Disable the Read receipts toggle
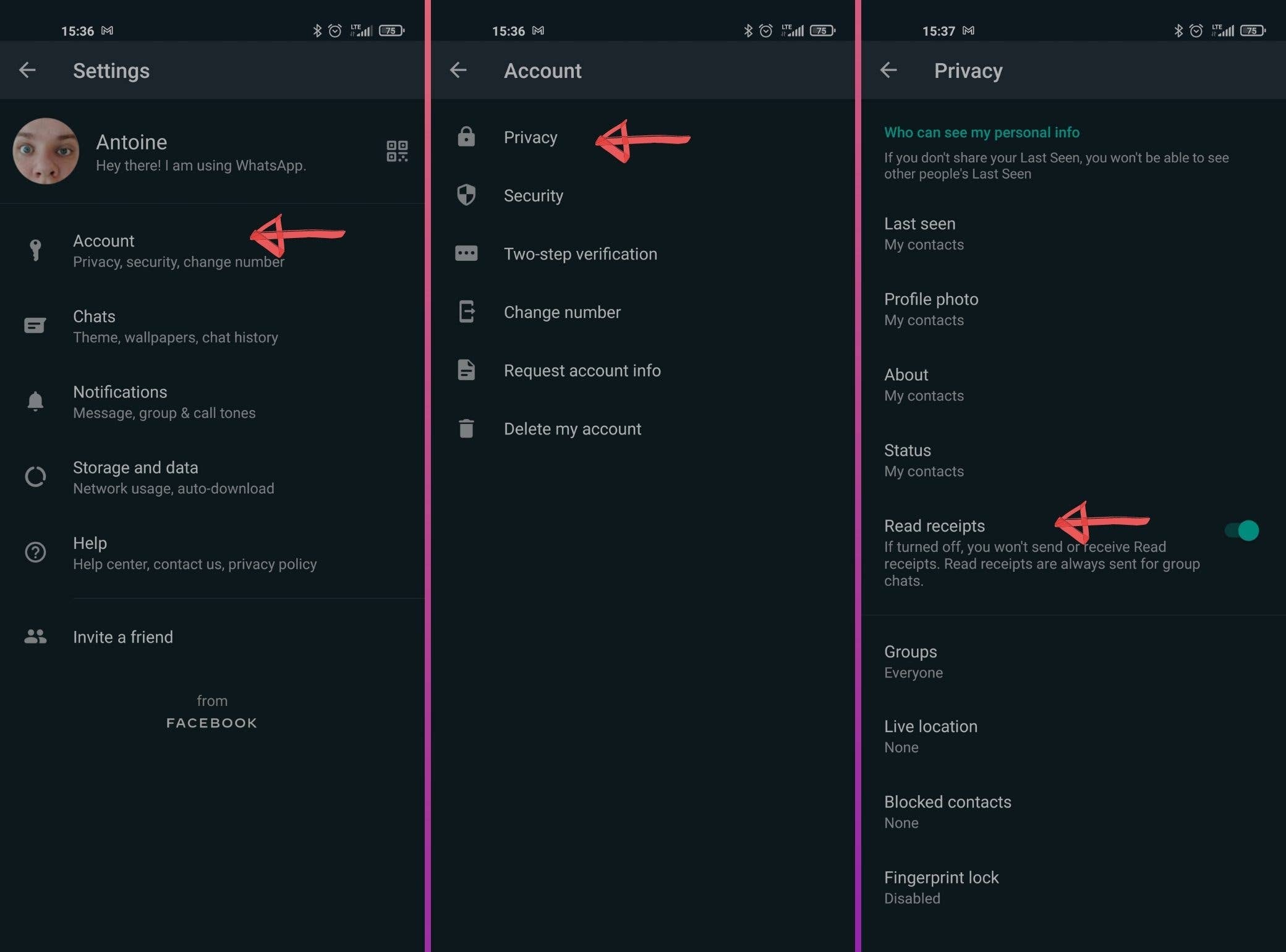The width and height of the screenshot is (1286, 952). (x=1242, y=530)
